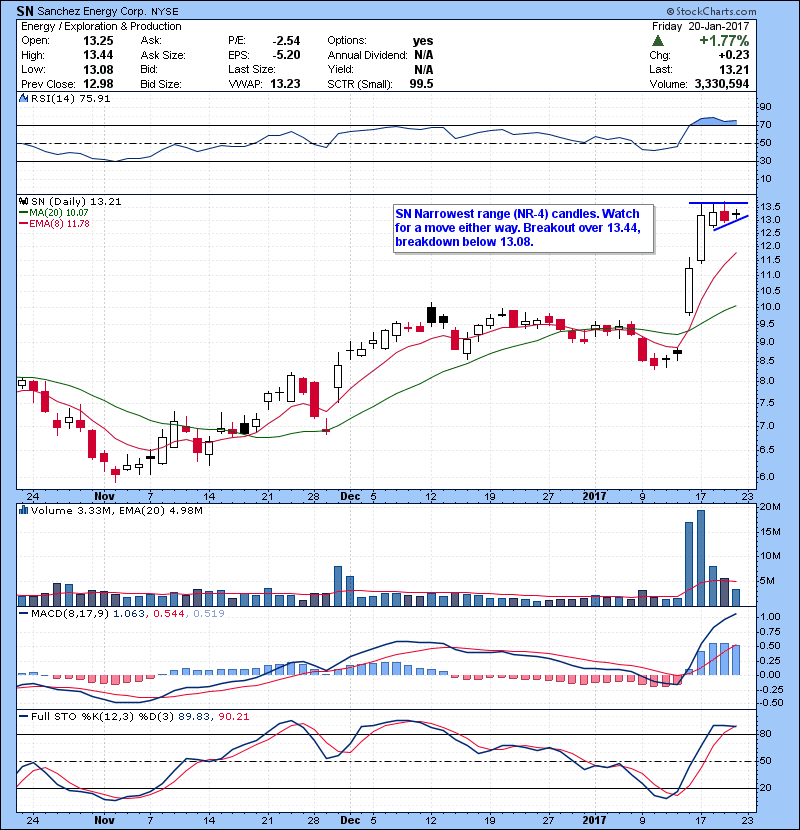This screenshot has height=830, width=800.
Task: Click the P/E value -2.54
Action: (x=286, y=41)
